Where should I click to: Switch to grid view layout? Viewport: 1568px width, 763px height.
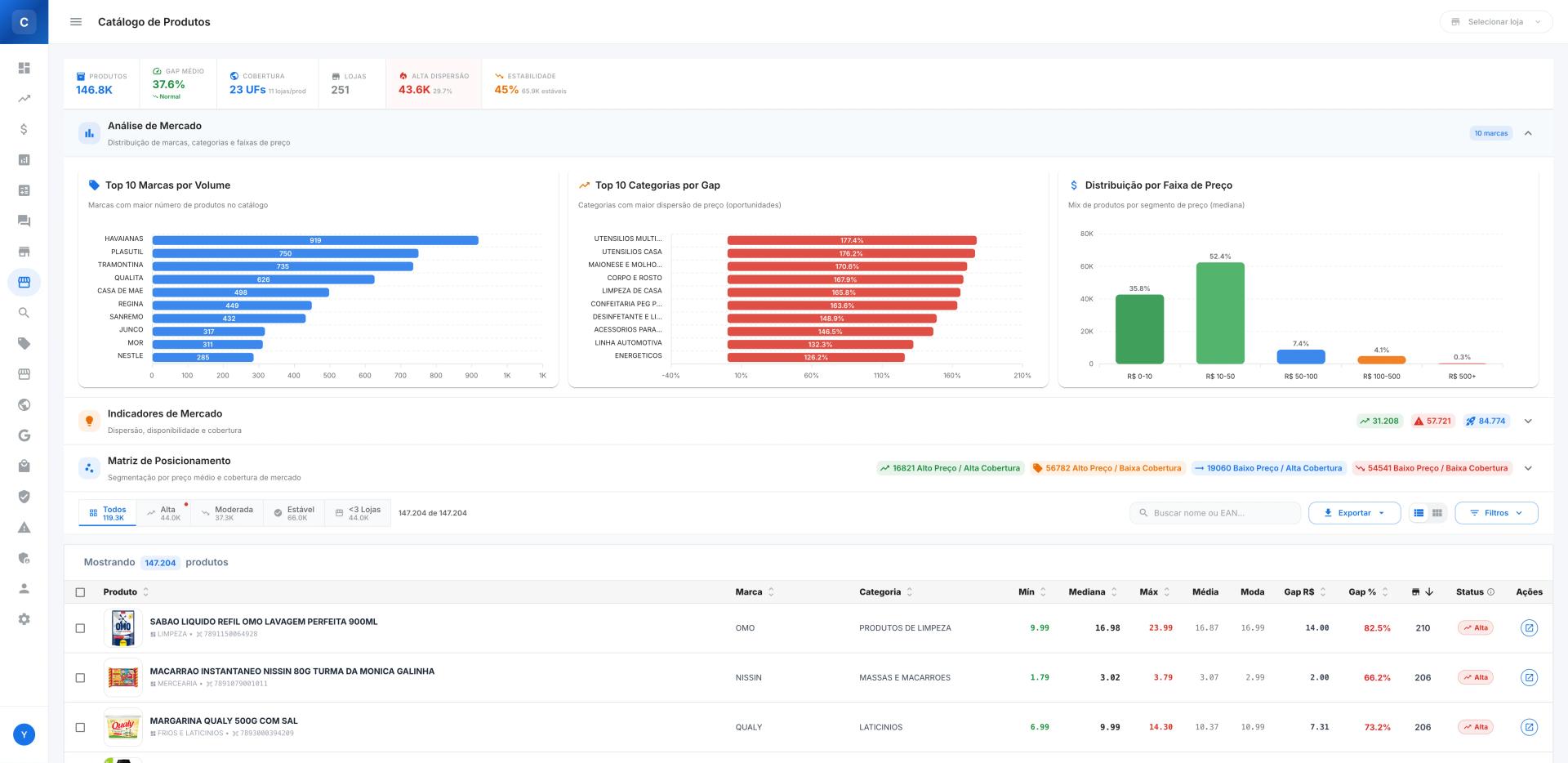coord(1437,513)
